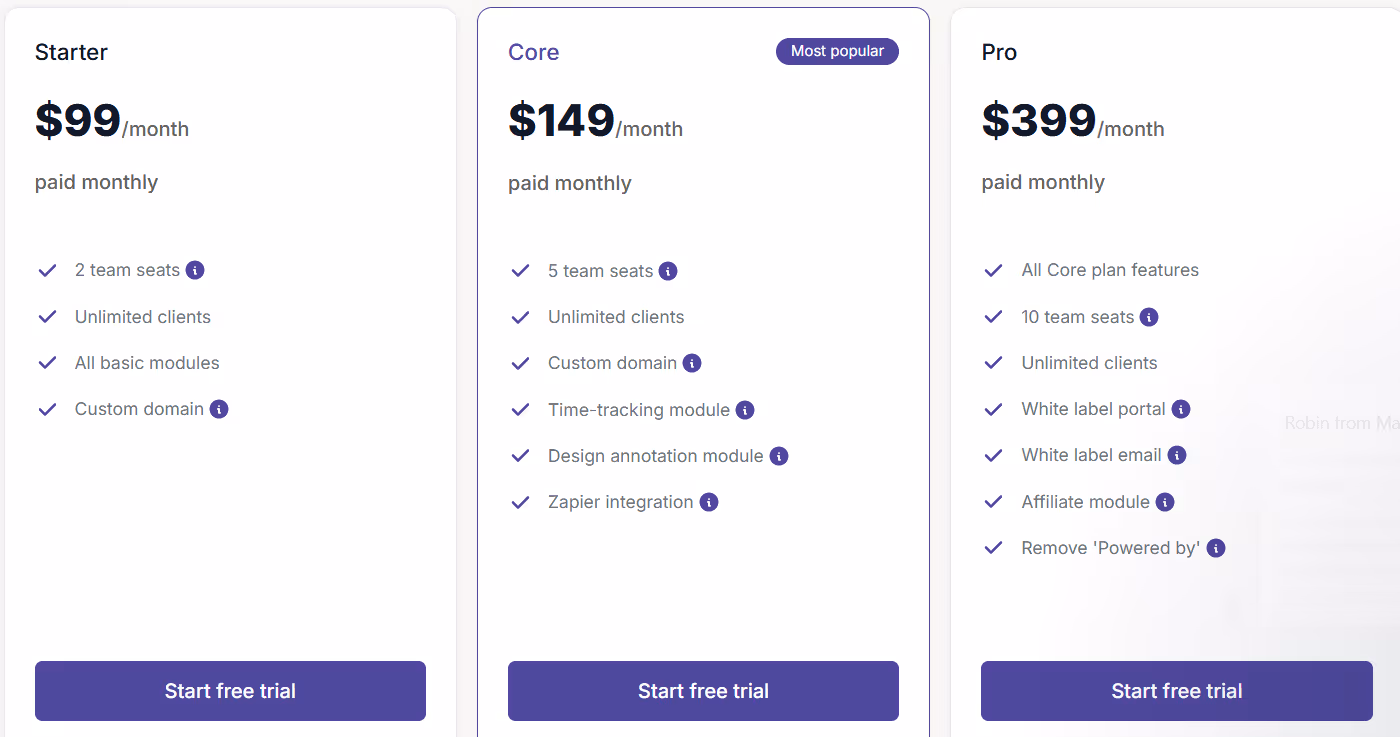The width and height of the screenshot is (1400, 737).
Task: Open info icon beside Starter Custom domain
Action: (x=219, y=409)
